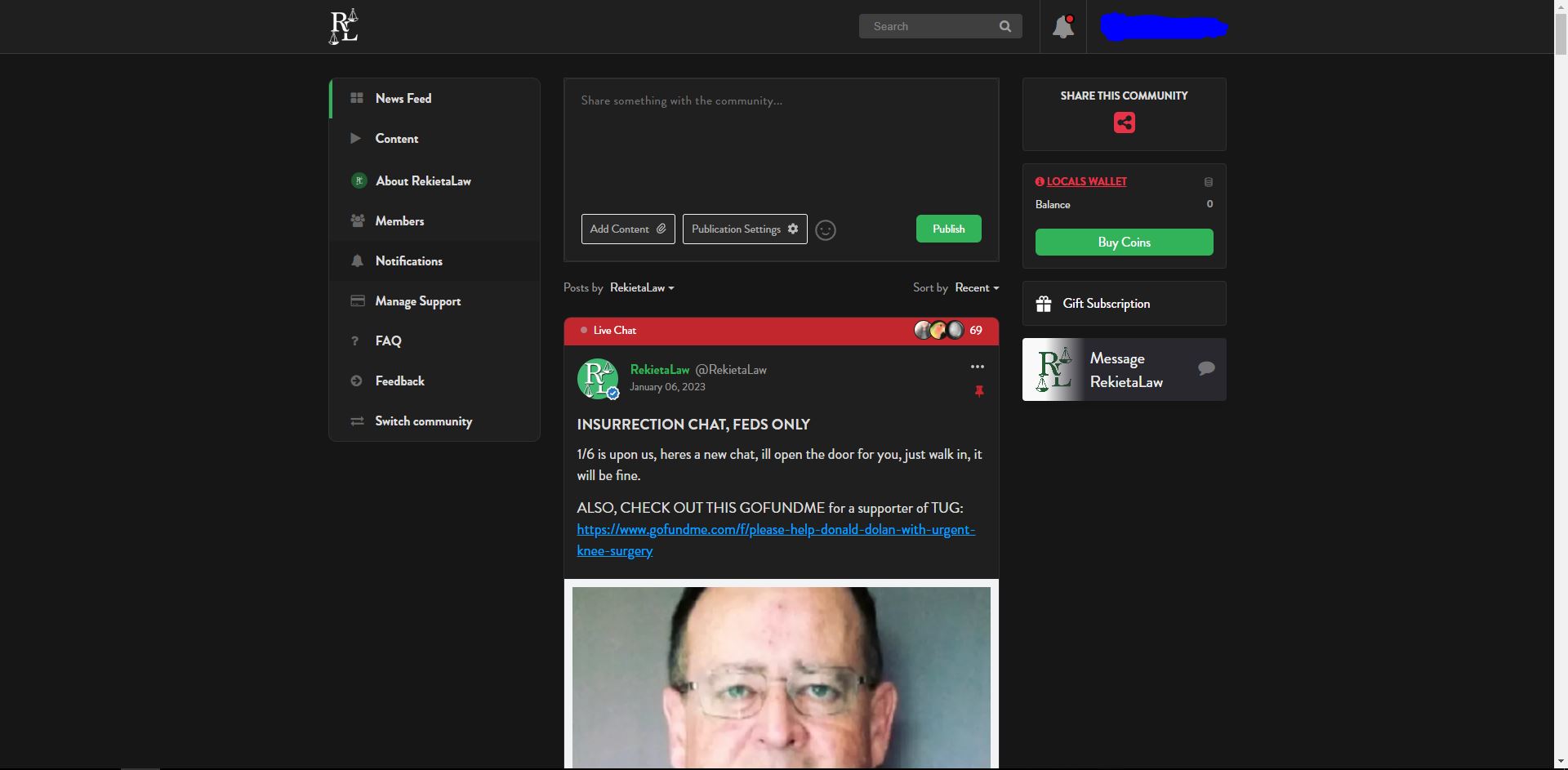Click the live chat count 69

tap(976, 331)
